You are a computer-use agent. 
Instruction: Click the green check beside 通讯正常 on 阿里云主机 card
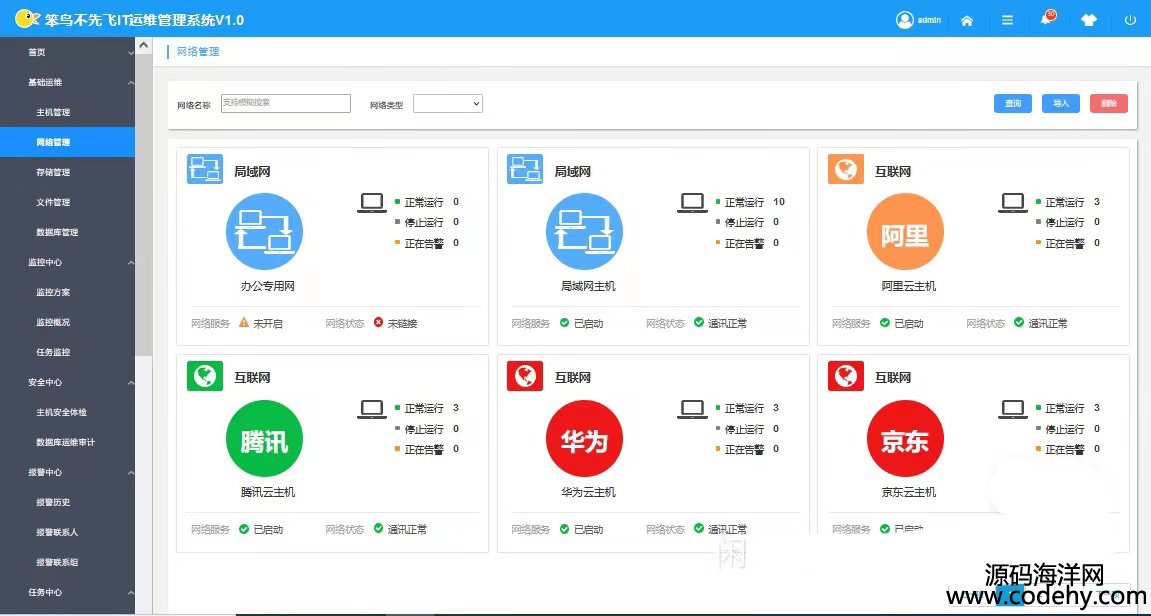pyautogui.click(x=1019, y=322)
